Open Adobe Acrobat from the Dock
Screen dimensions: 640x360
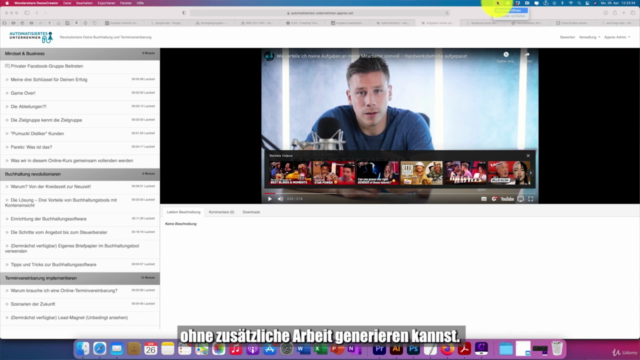(x=464, y=349)
